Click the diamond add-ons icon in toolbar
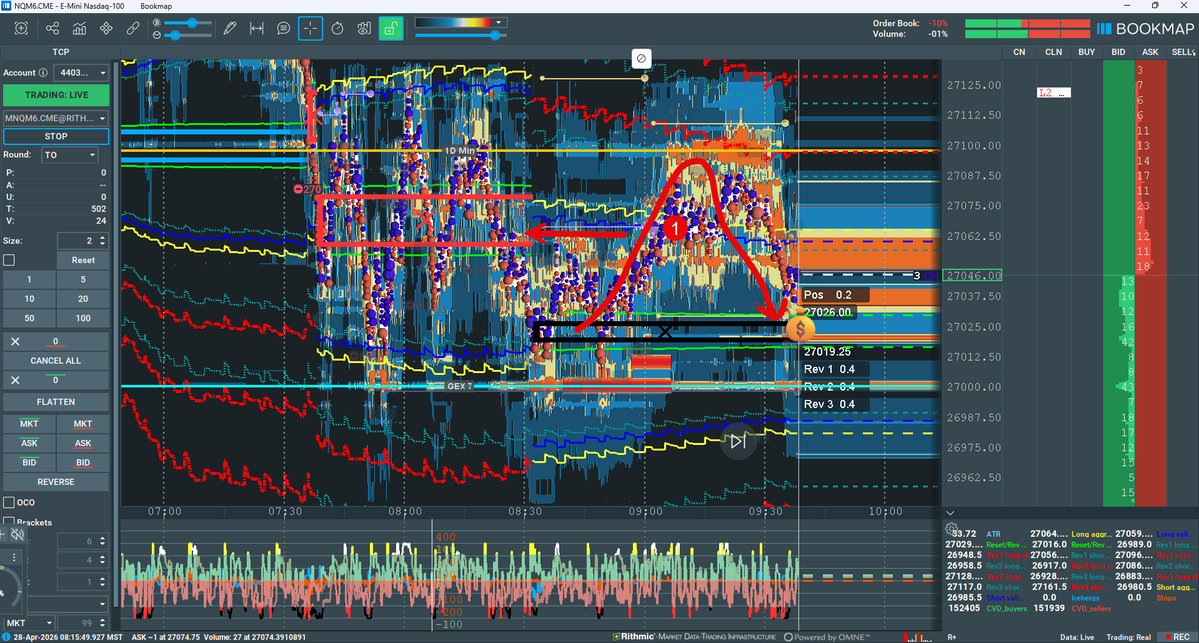The image size is (1199, 643). pos(106,29)
